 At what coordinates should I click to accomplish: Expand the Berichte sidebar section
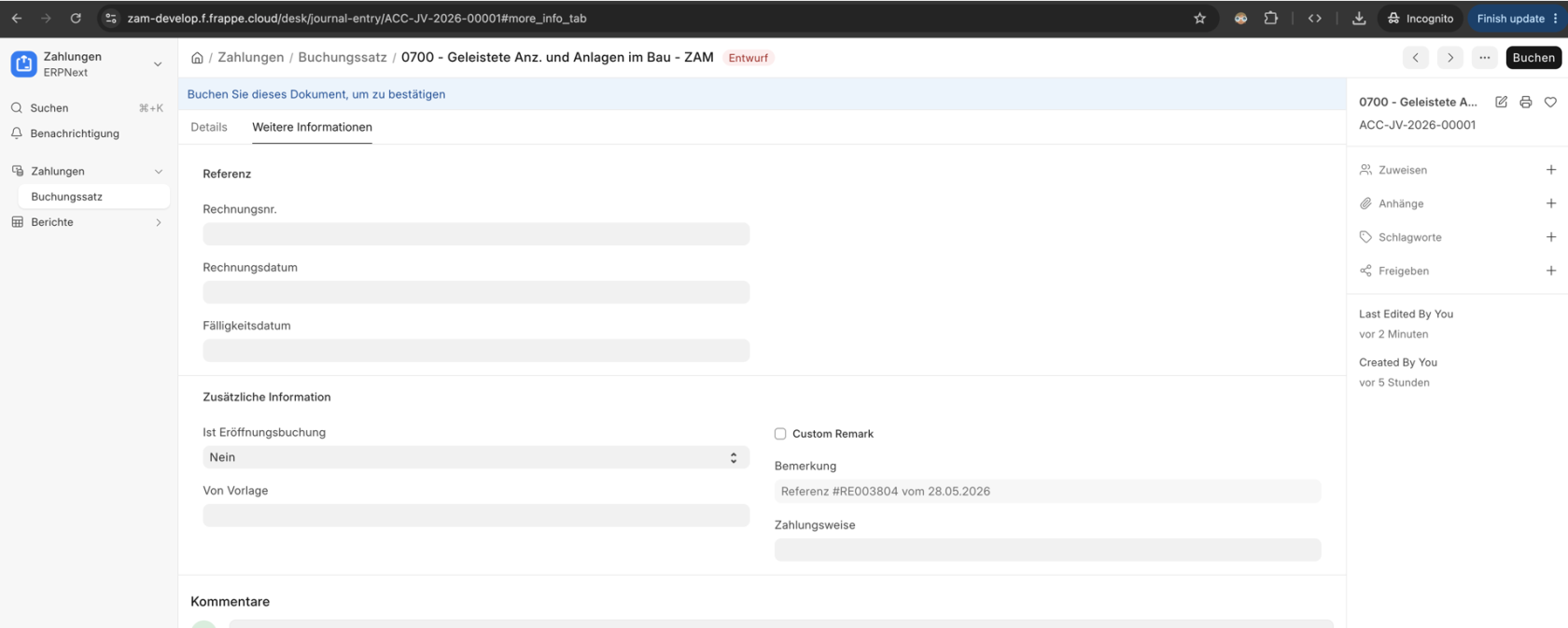(159, 222)
